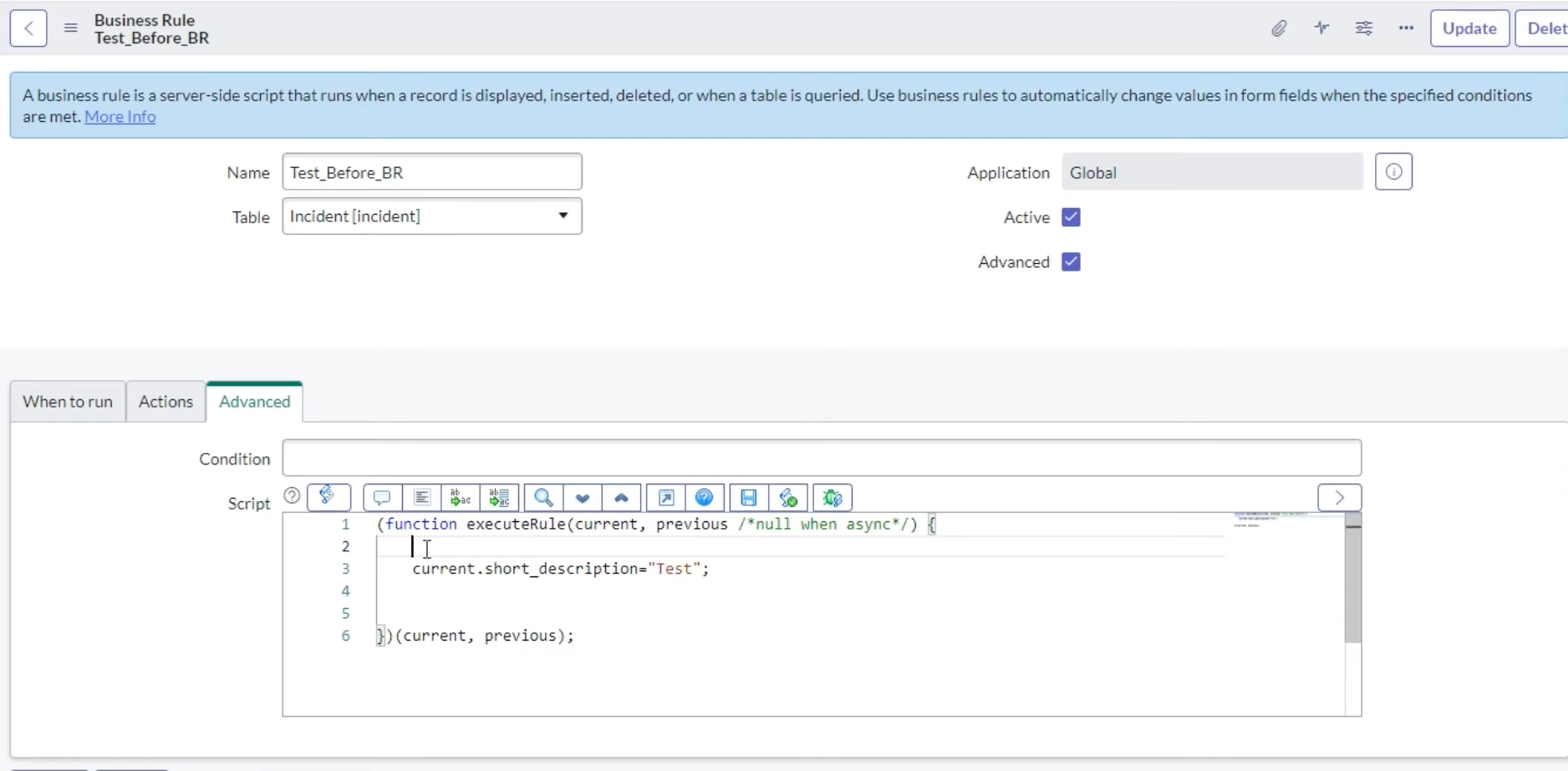Viewport: 1568px width, 771px height.
Task: Click the Update button
Action: [1469, 28]
